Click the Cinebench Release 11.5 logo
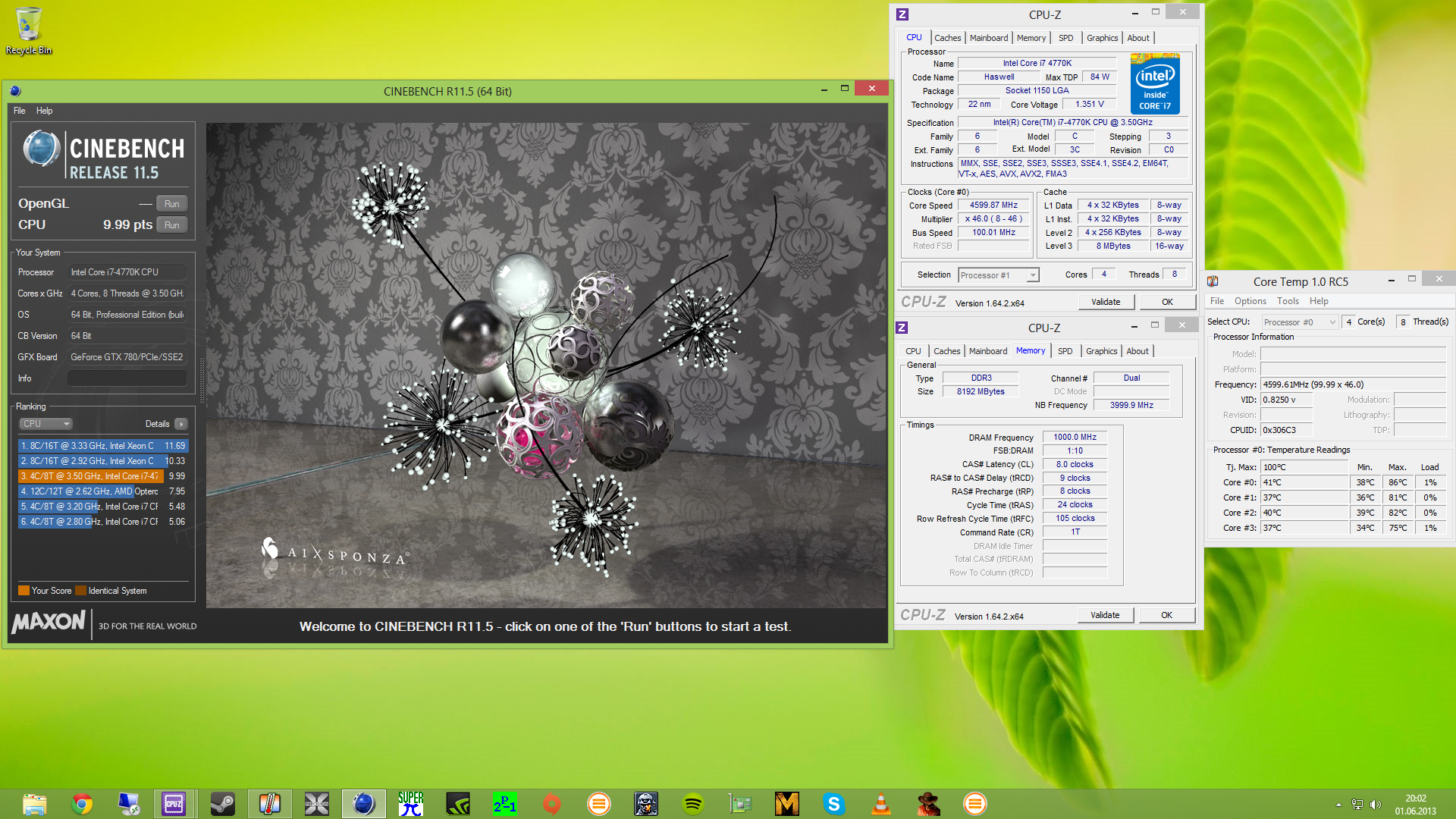 103,155
